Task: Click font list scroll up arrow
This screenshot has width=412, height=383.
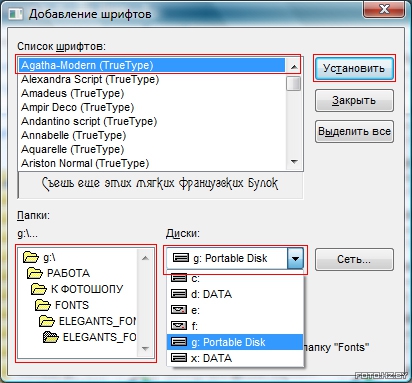Action: [294, 67]
